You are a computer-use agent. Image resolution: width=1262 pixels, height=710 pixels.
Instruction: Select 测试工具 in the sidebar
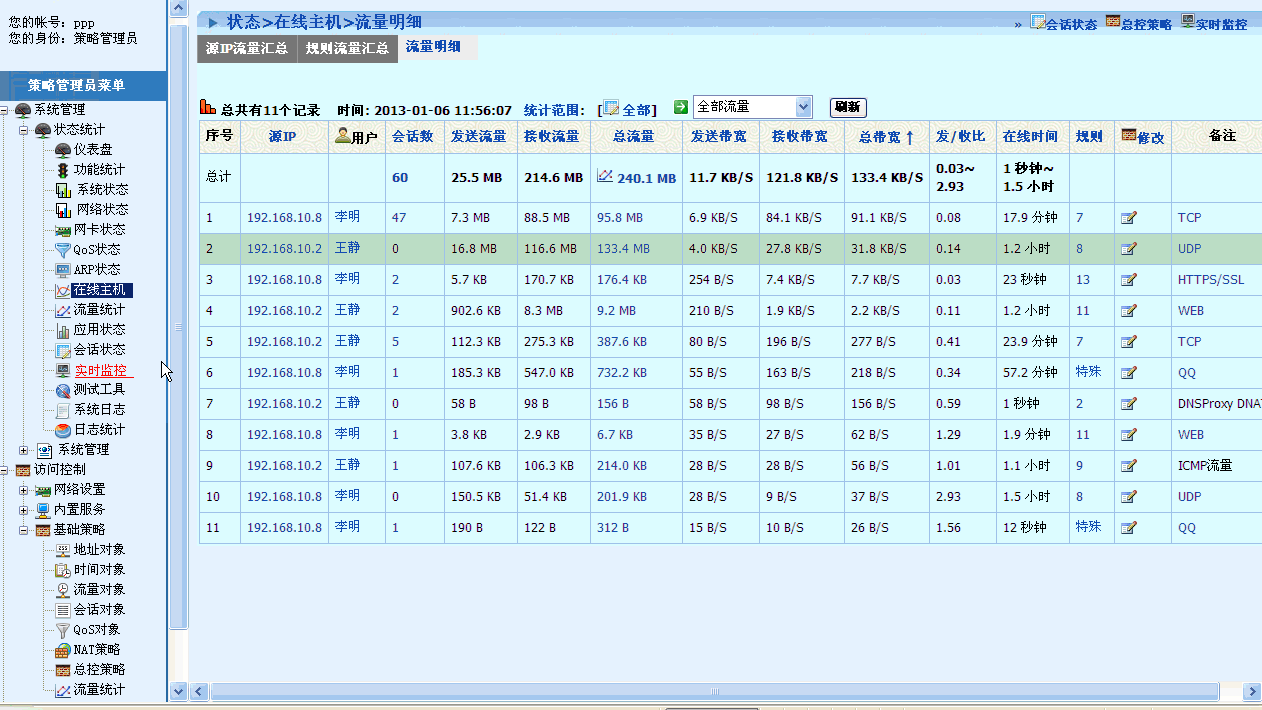pyautogui.click(x=99, y=389)
